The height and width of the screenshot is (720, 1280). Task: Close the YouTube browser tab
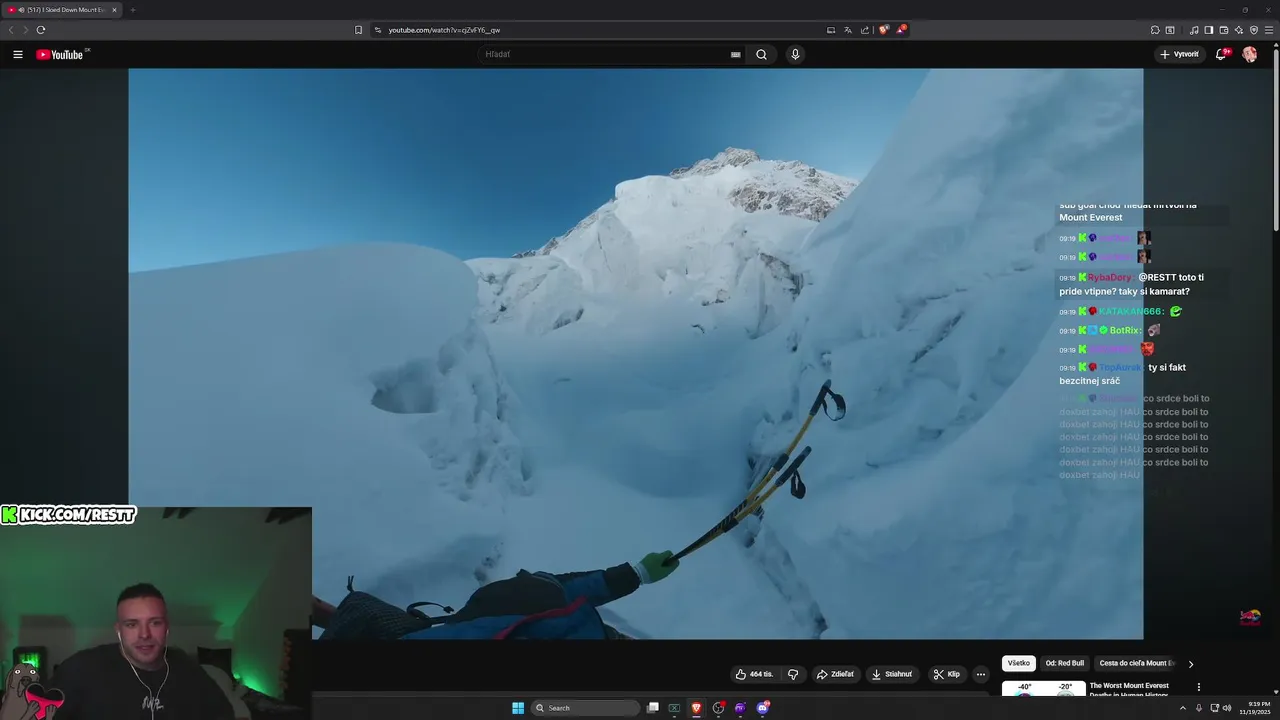[x=114, y=10]
